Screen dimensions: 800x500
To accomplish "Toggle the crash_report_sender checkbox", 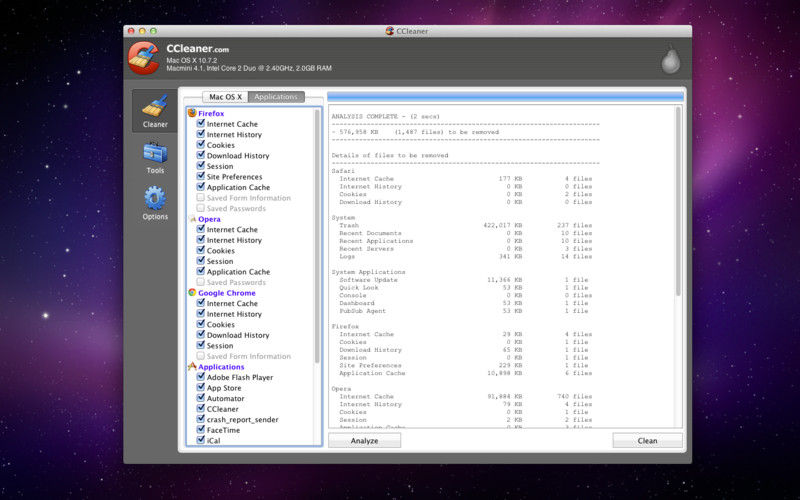I will [201, 419].
